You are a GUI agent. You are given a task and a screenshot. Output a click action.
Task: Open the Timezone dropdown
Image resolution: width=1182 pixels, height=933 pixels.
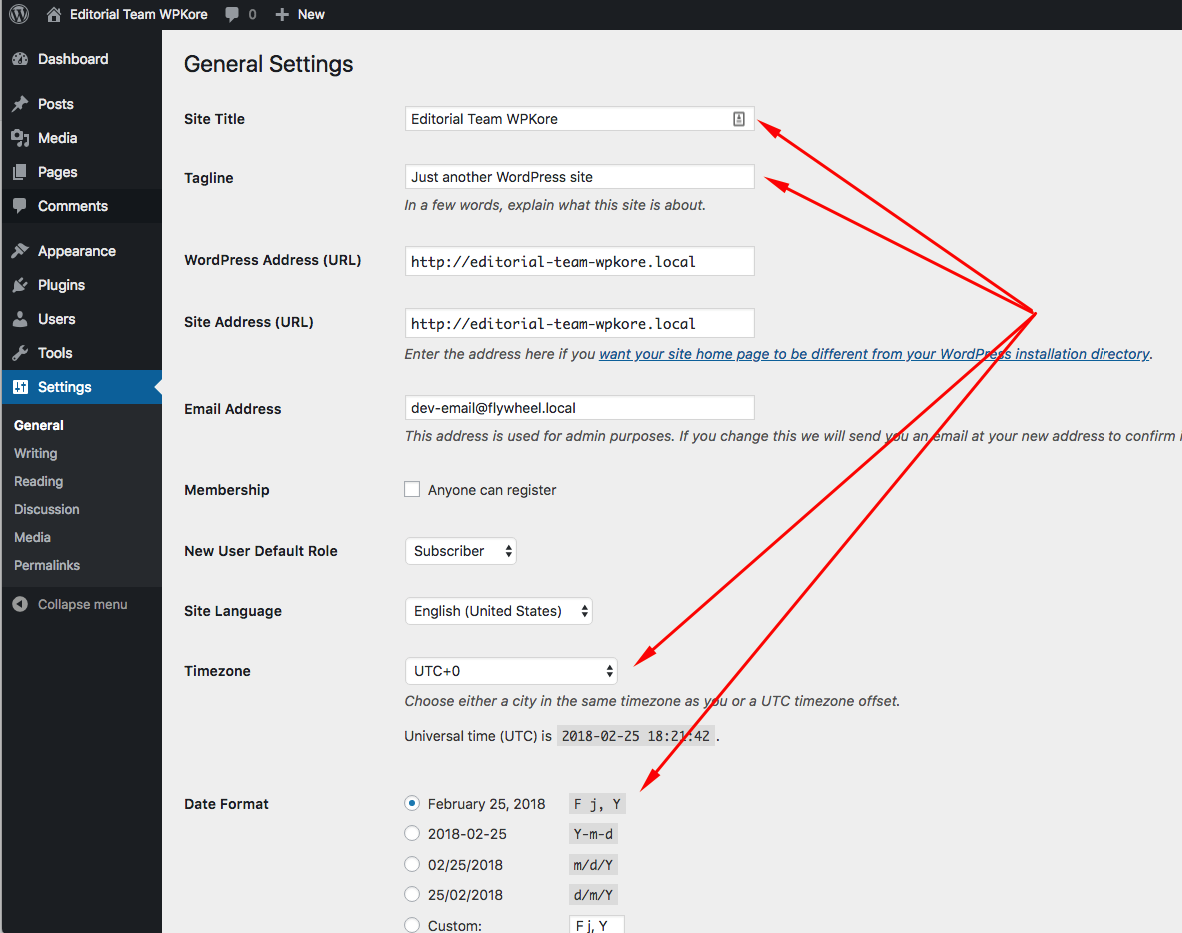(x=511, y=671)
